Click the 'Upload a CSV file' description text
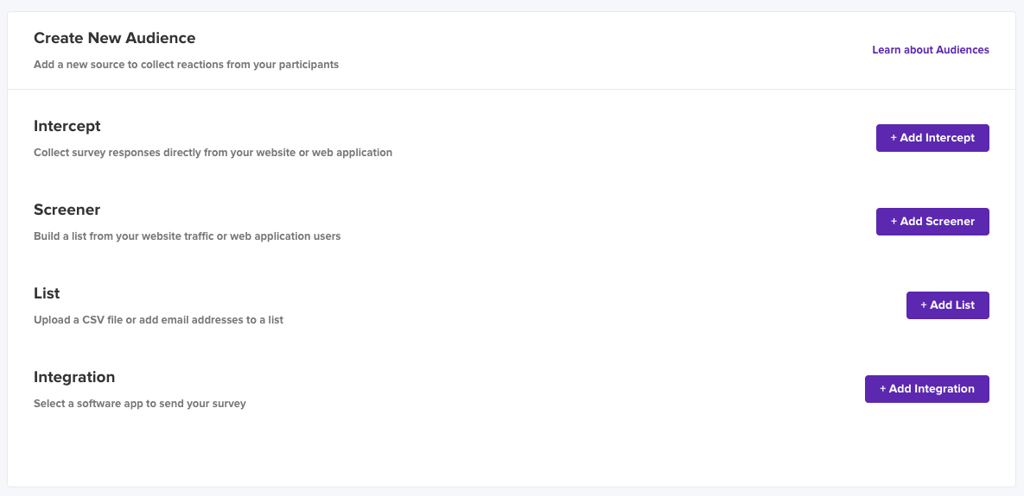The width and height of the screenshot is (1024, 496). [x=158, y=320]
